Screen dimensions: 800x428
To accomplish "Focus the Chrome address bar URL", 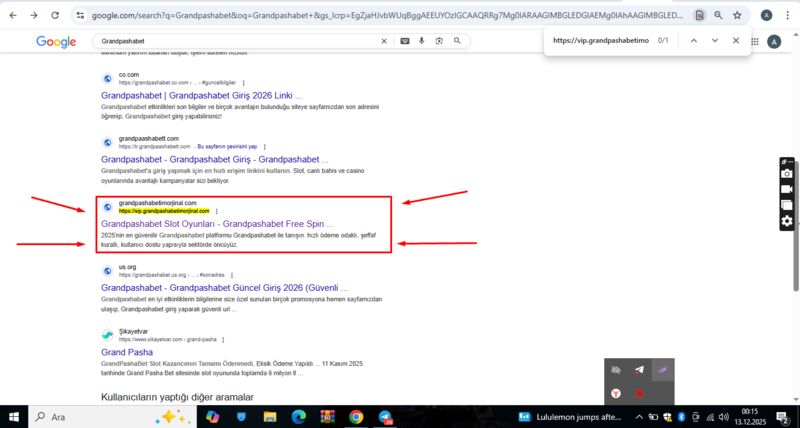I will pyautogui.click(x=387, y=15).
